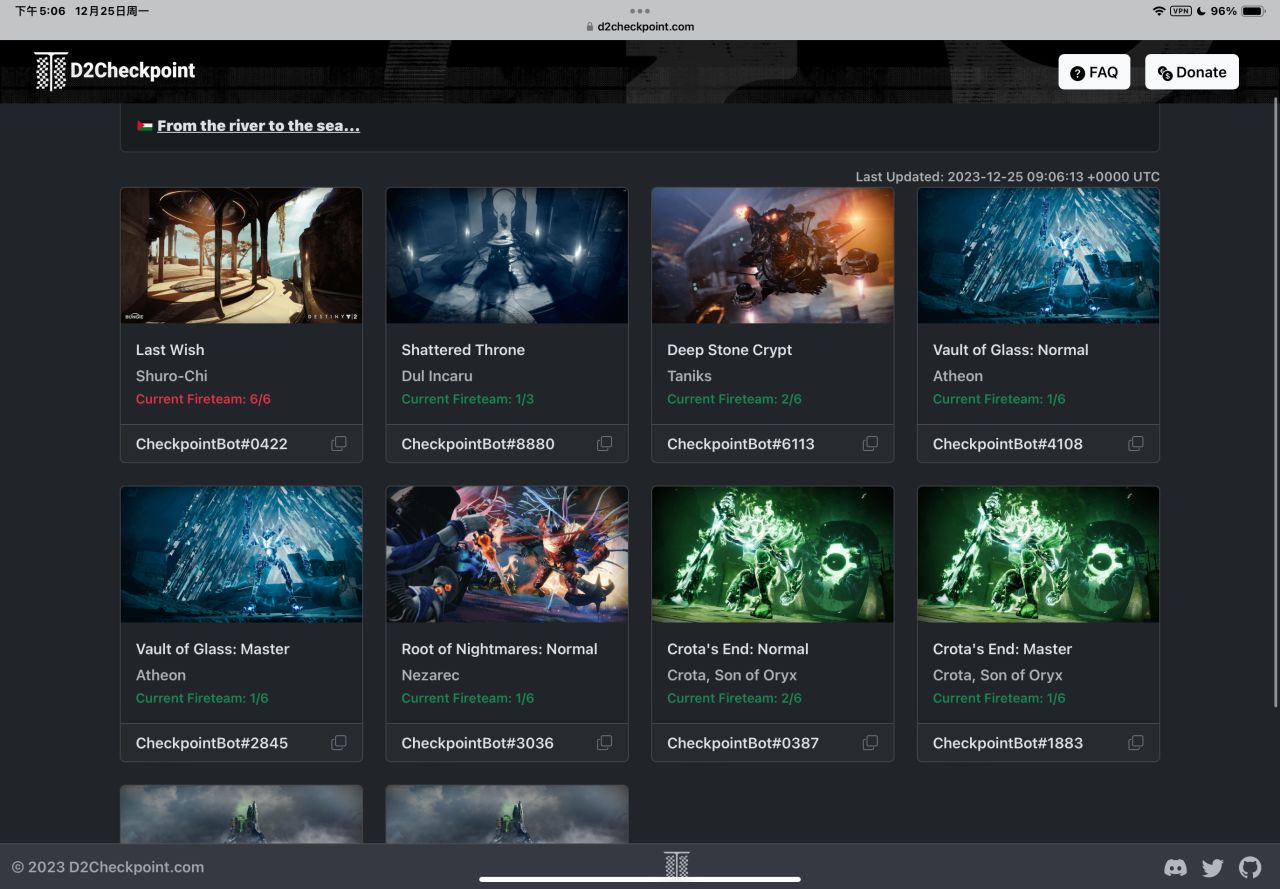This screenshot has width=1280, height=889.
Task: Select the CheckpointBot#0422 text
Action: [x=212, y=444]
